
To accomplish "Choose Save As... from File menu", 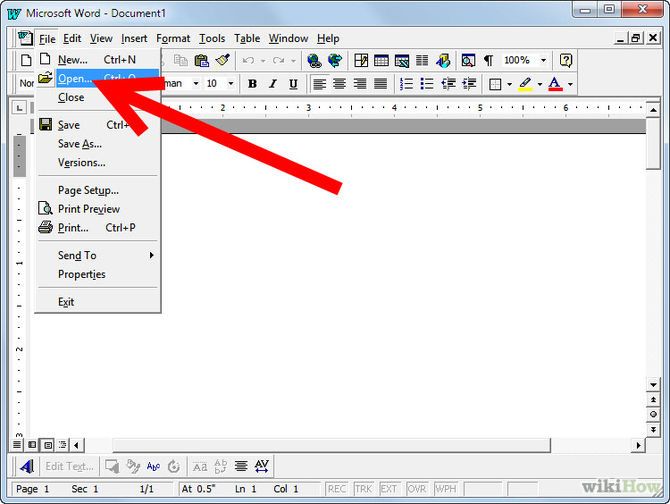I will [x=98, y=144].
